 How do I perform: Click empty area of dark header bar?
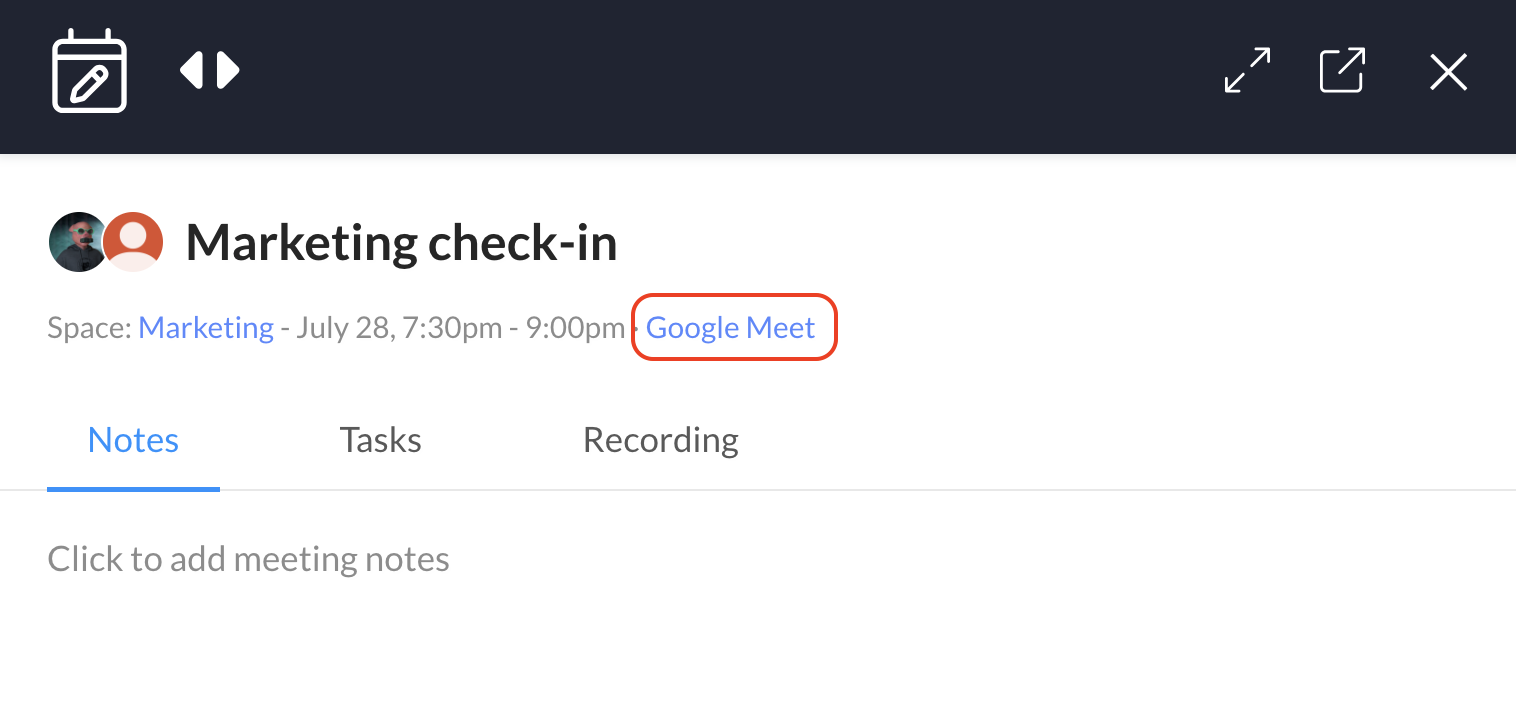click(730, 76)
